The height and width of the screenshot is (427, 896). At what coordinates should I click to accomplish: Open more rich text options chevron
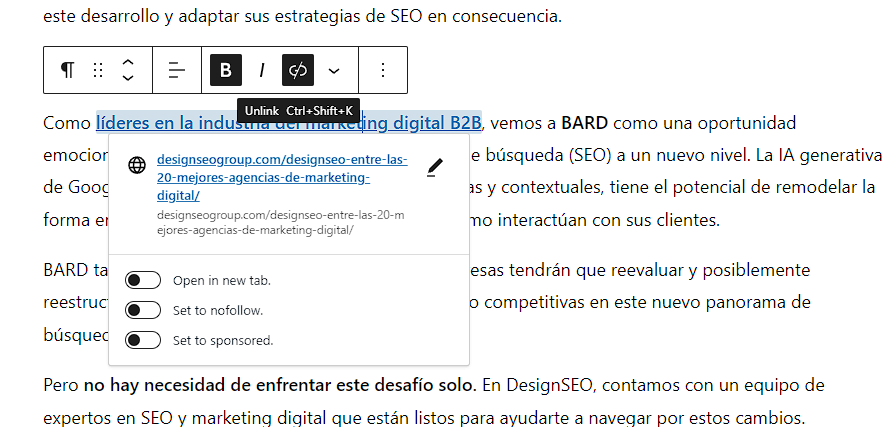(x=334, y=70)
